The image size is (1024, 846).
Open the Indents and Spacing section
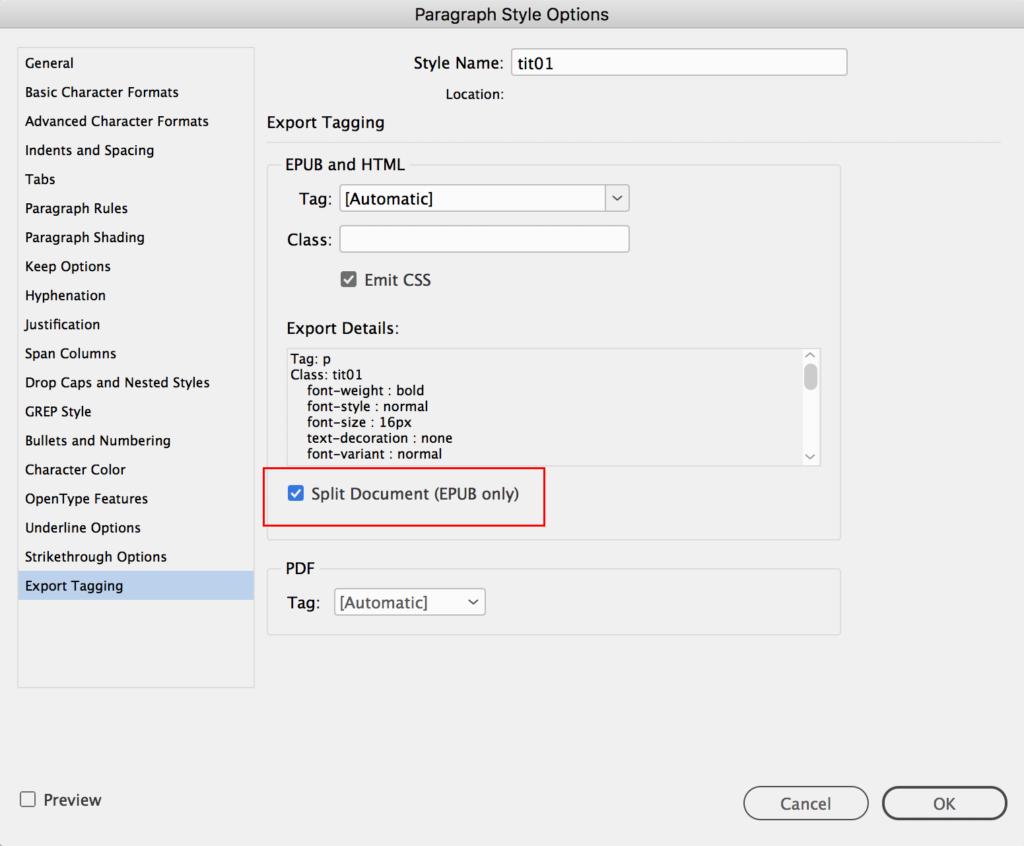pyautogui.click(x=89, y=150)
